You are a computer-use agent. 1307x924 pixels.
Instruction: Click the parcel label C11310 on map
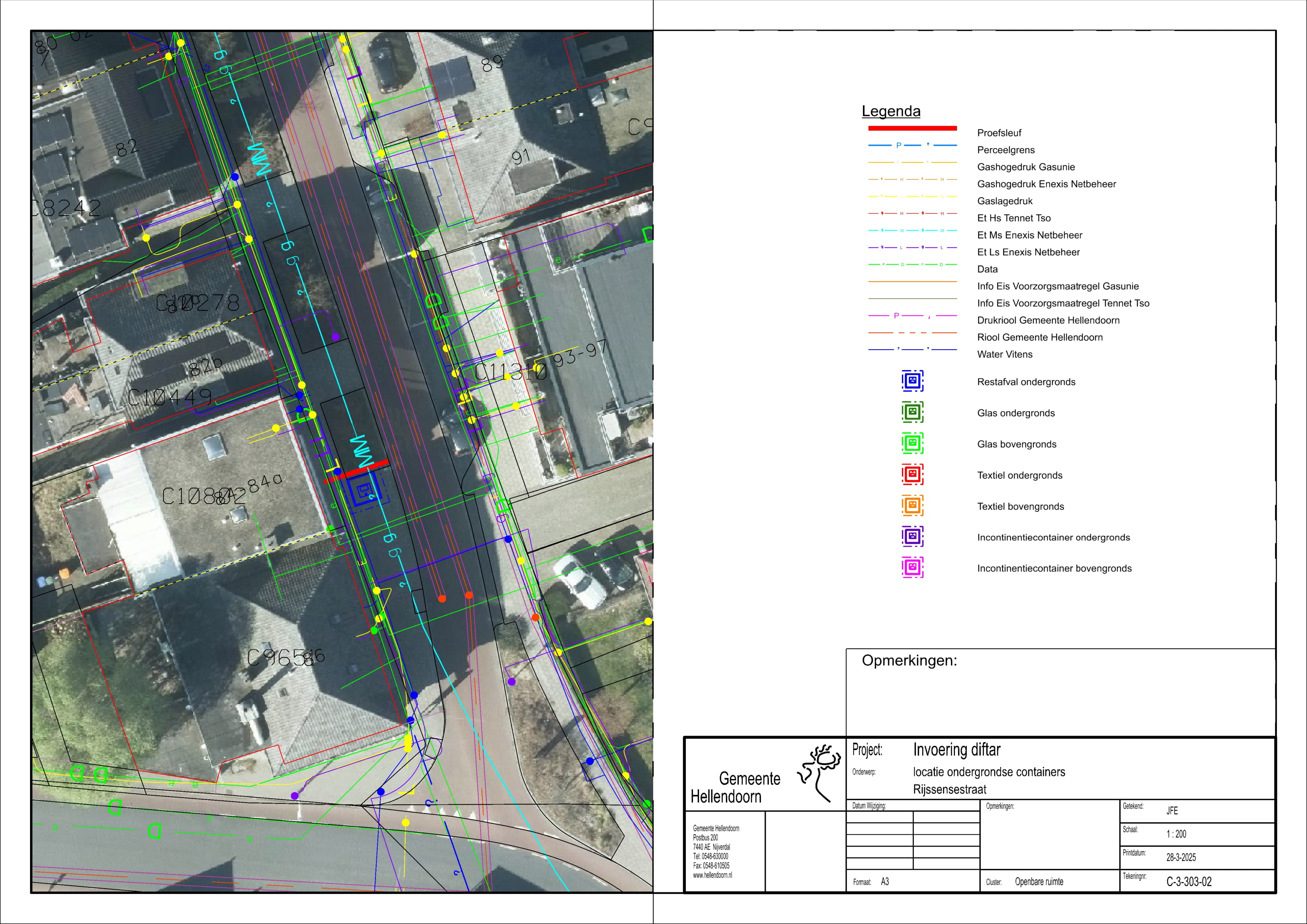(510, 373)
